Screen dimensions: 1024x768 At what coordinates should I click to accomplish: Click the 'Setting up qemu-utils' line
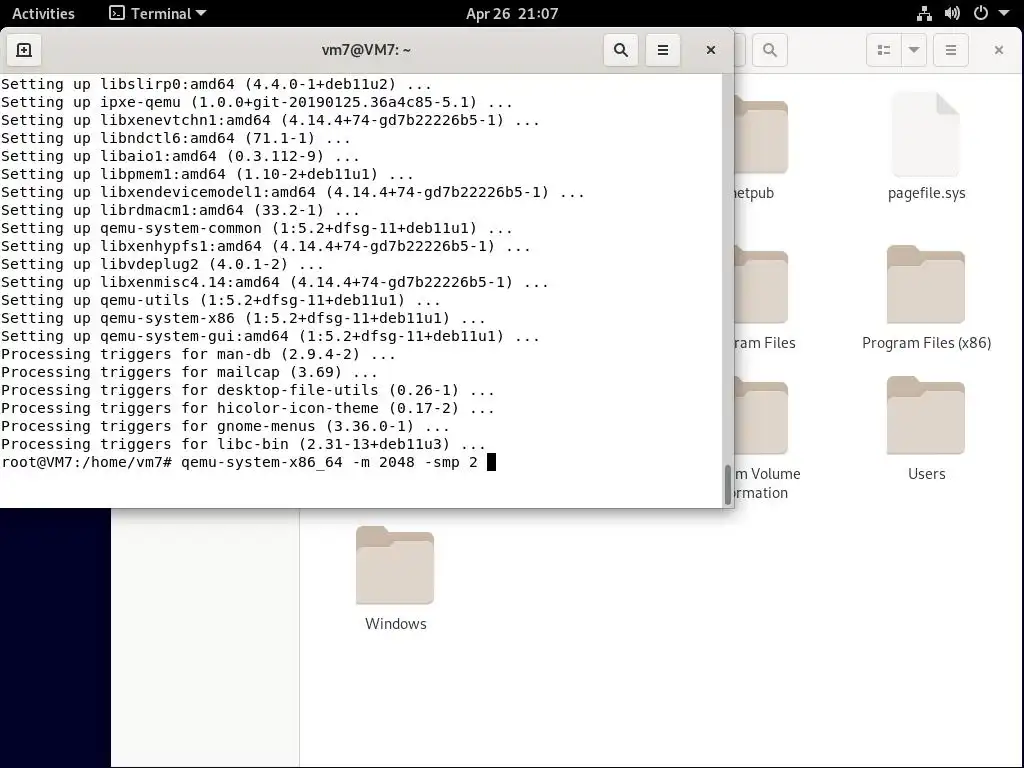pyautogui.click(x=221, y=300)
